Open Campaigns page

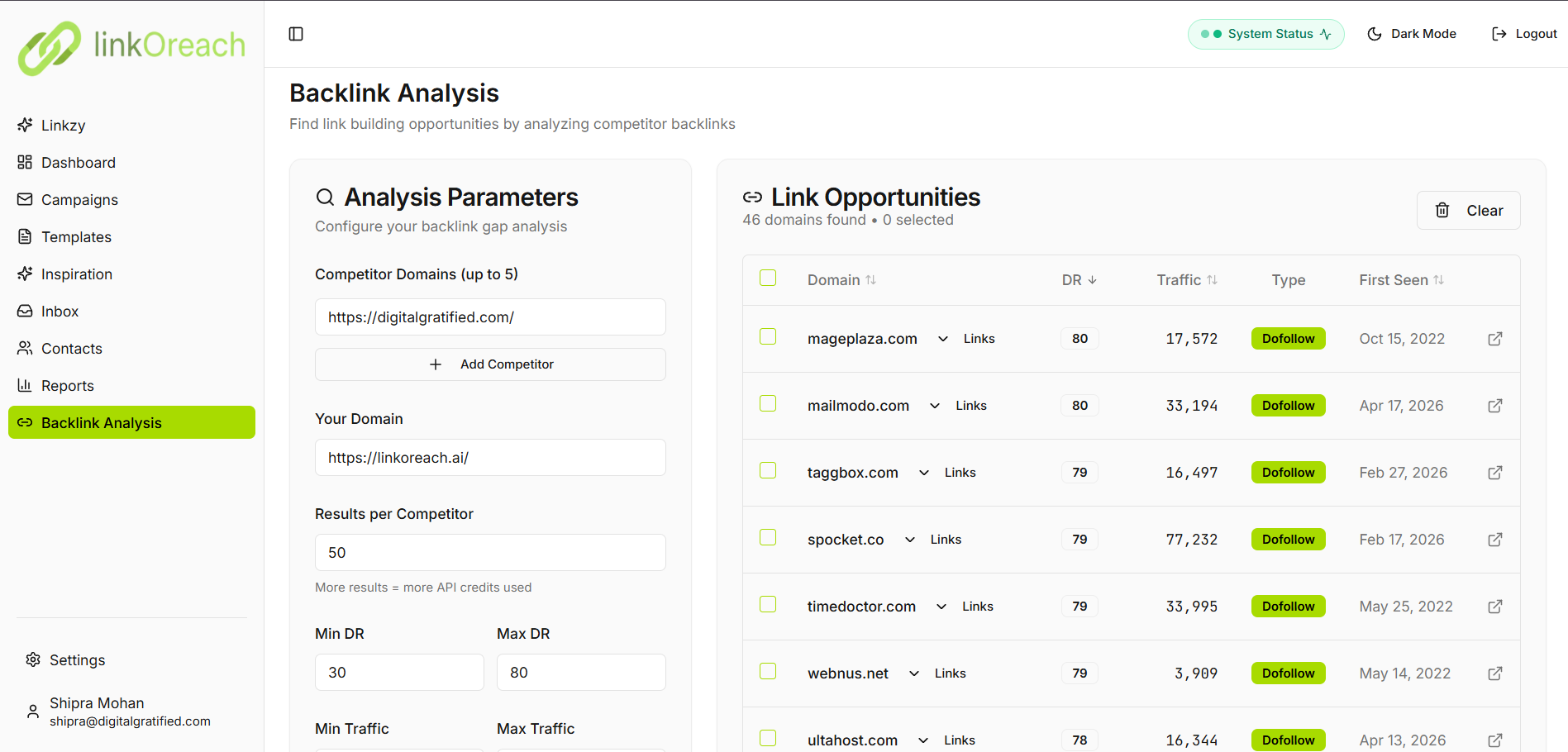pos(131,200)
